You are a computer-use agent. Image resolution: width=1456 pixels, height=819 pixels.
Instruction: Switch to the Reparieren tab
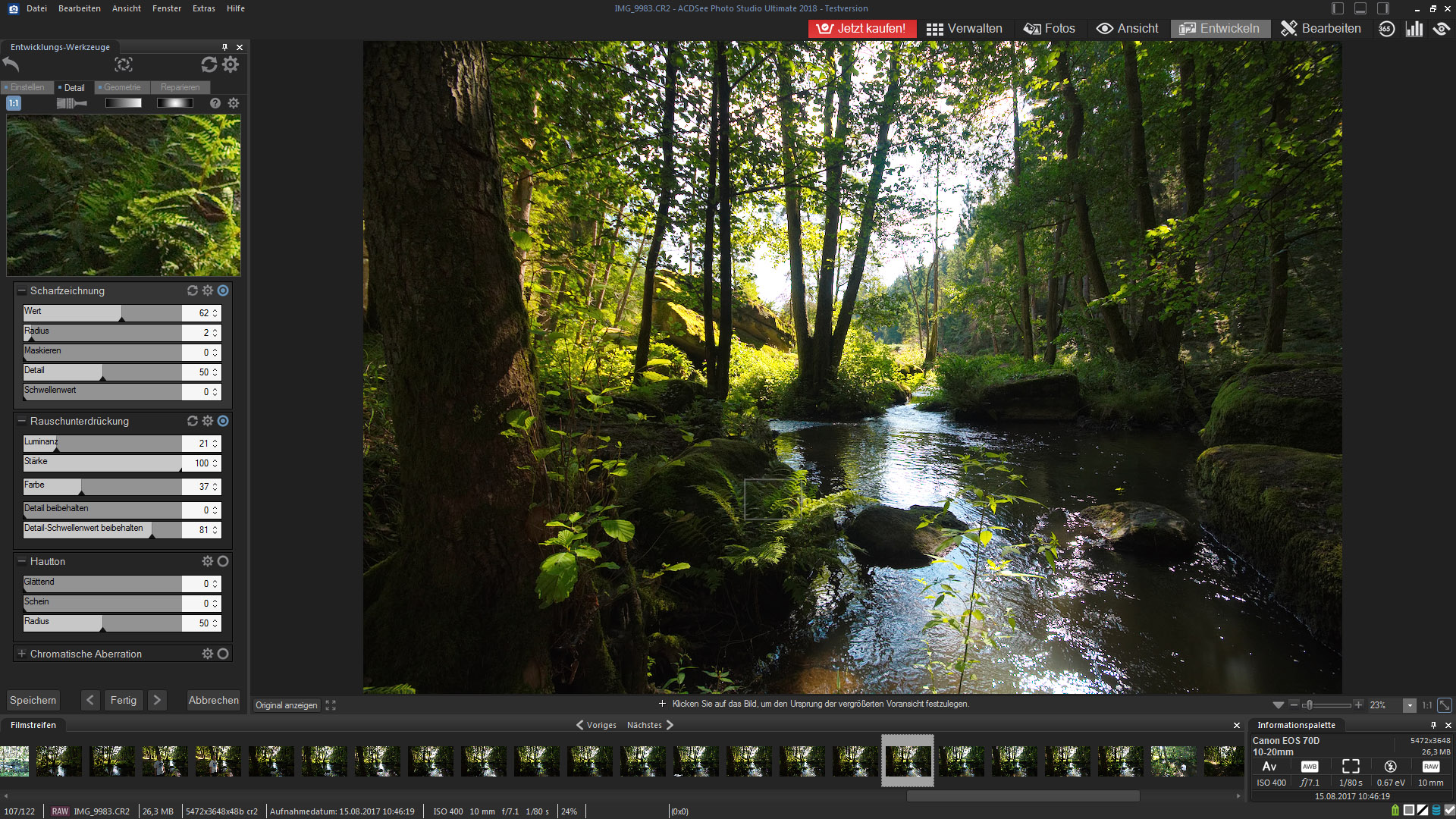180,87
